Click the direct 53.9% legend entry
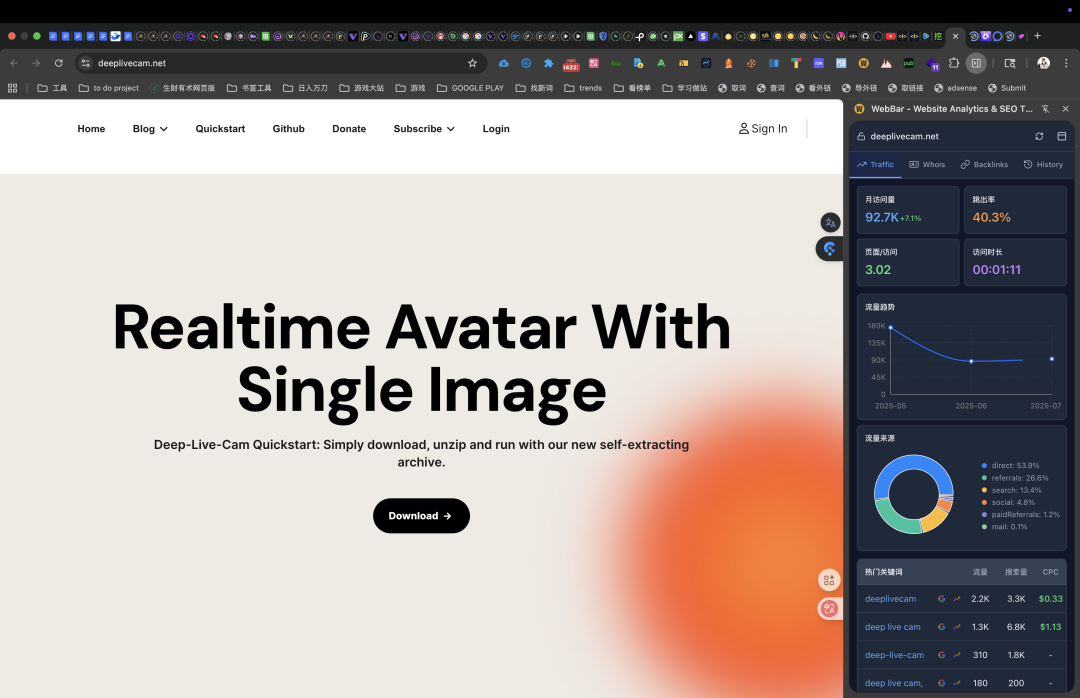 coord(1010,466)
